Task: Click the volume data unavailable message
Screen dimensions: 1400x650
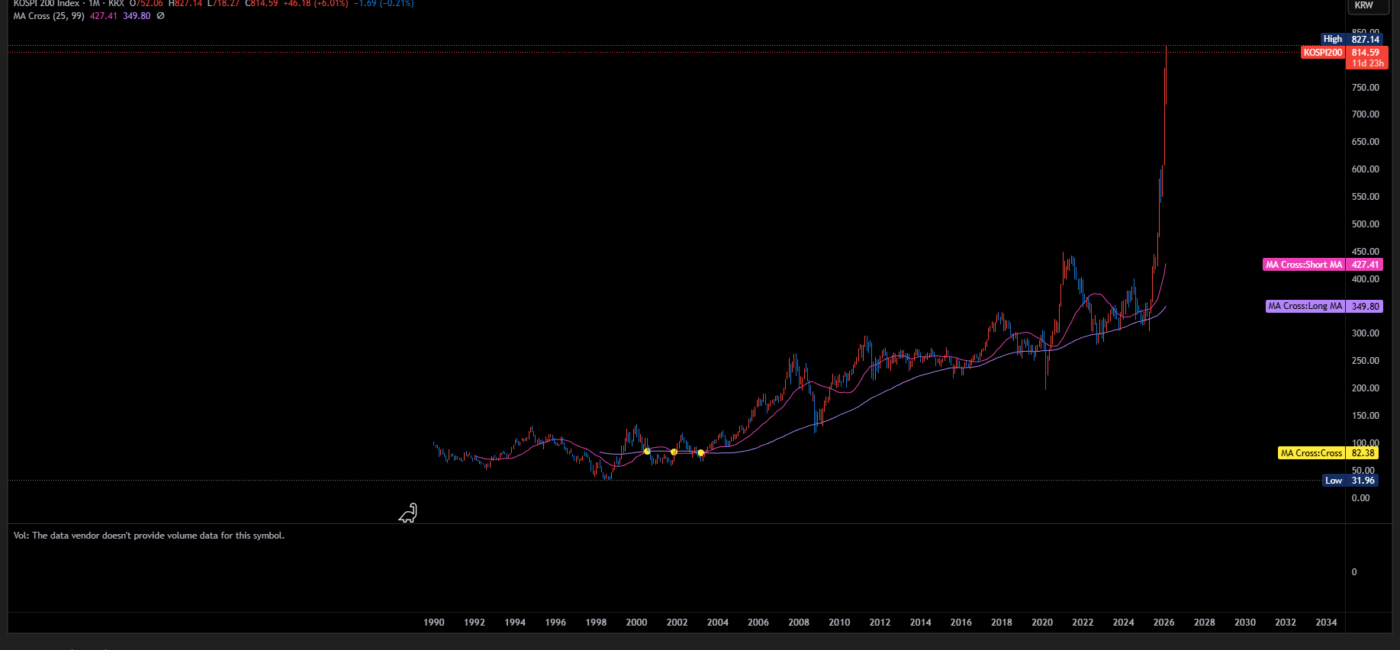Action: 149,536
